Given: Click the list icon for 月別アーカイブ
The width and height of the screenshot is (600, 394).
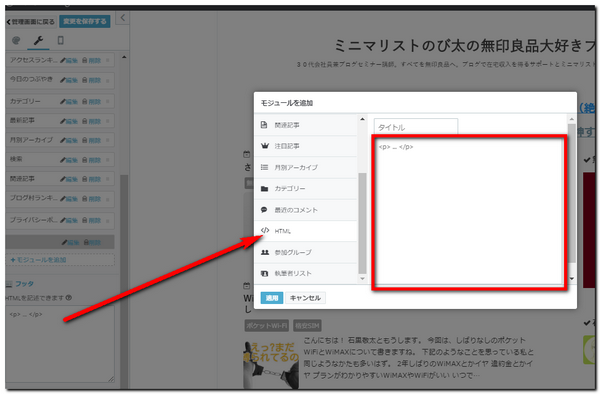Looking at the screenshot, I should pos(264,167).
